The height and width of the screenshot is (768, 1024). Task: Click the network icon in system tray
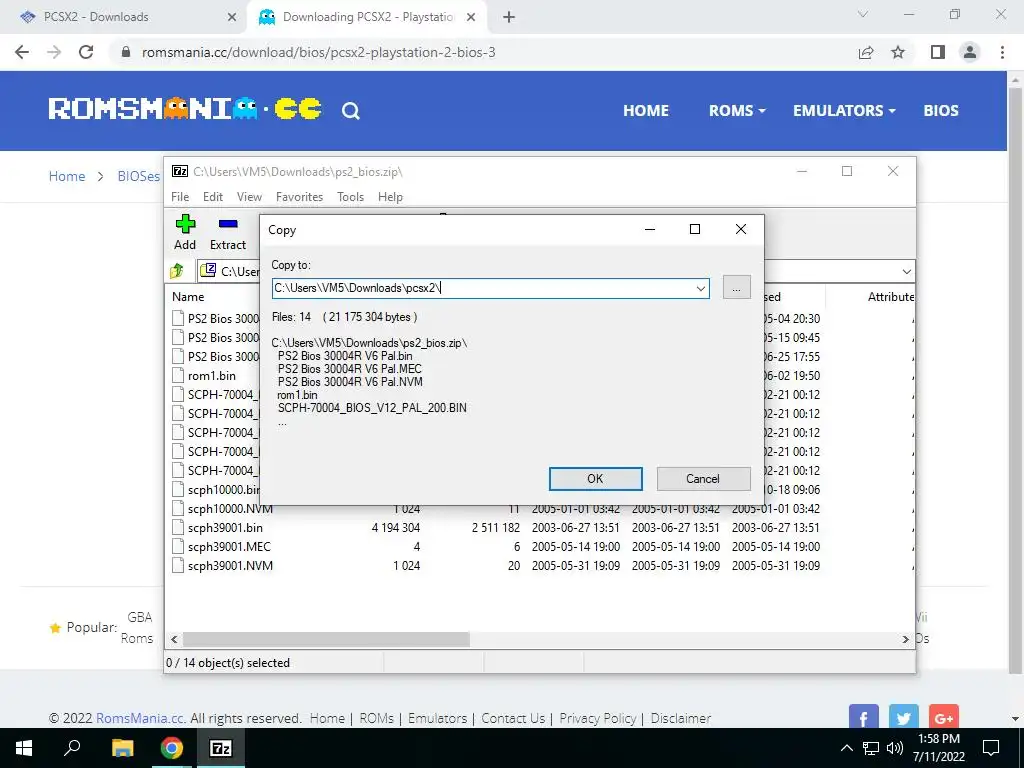tap(871, 748)
